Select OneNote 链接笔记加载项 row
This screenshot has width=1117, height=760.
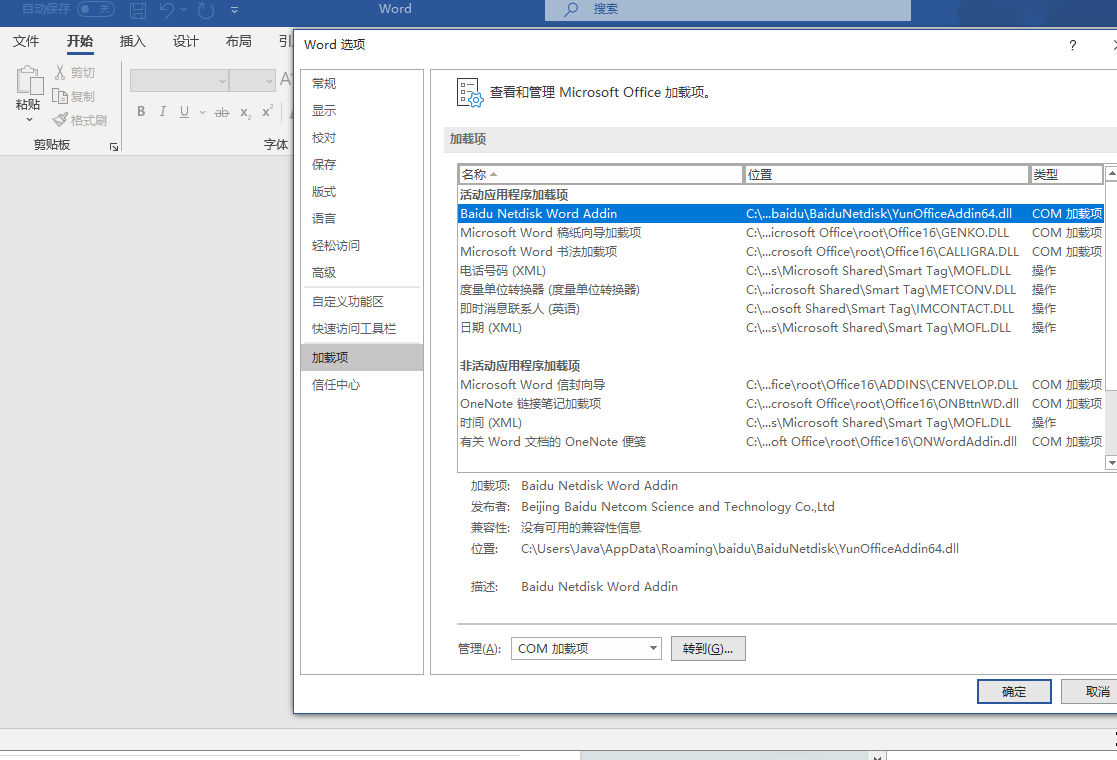click(781, 404)
